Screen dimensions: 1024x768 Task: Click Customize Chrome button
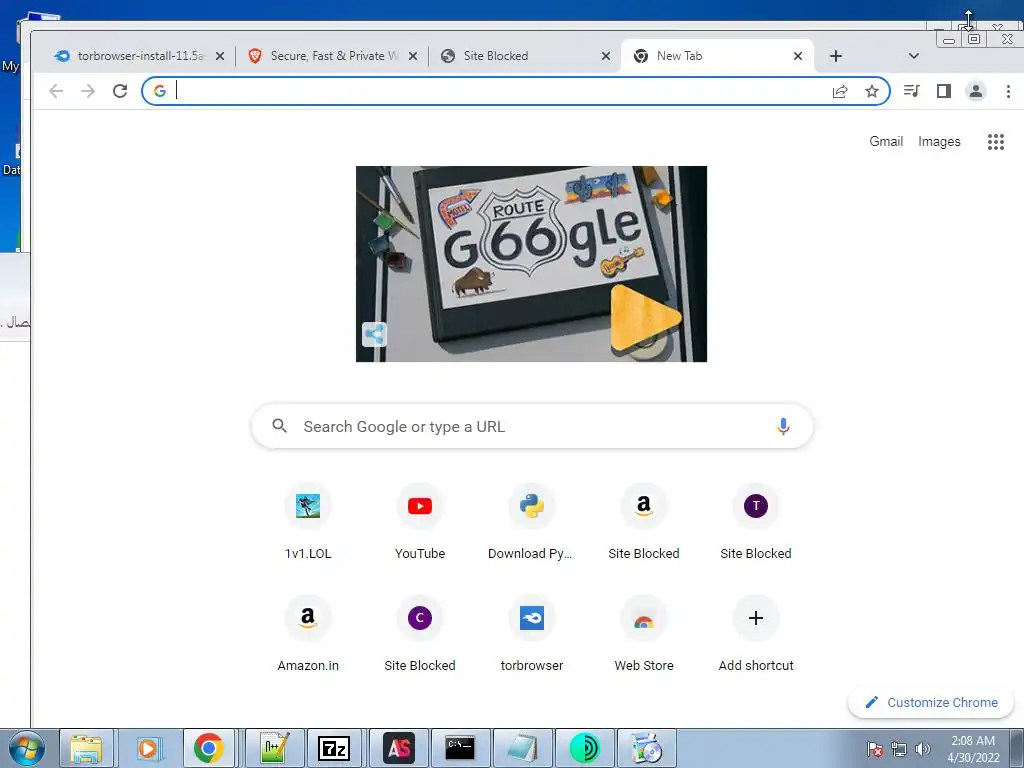coord(931,703)
